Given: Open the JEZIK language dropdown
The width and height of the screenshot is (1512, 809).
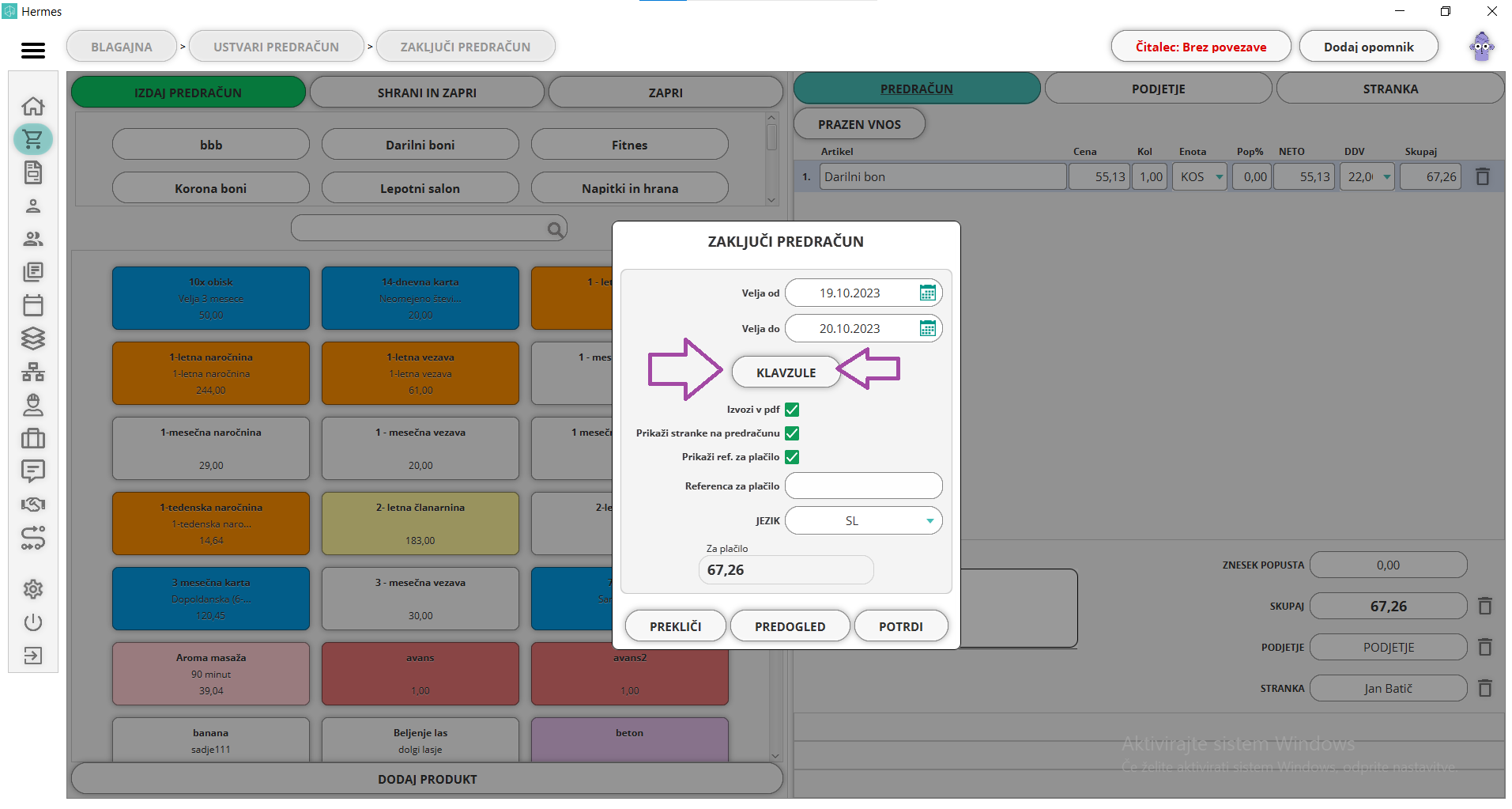Looking at the screenshot, I should [863, 520].
